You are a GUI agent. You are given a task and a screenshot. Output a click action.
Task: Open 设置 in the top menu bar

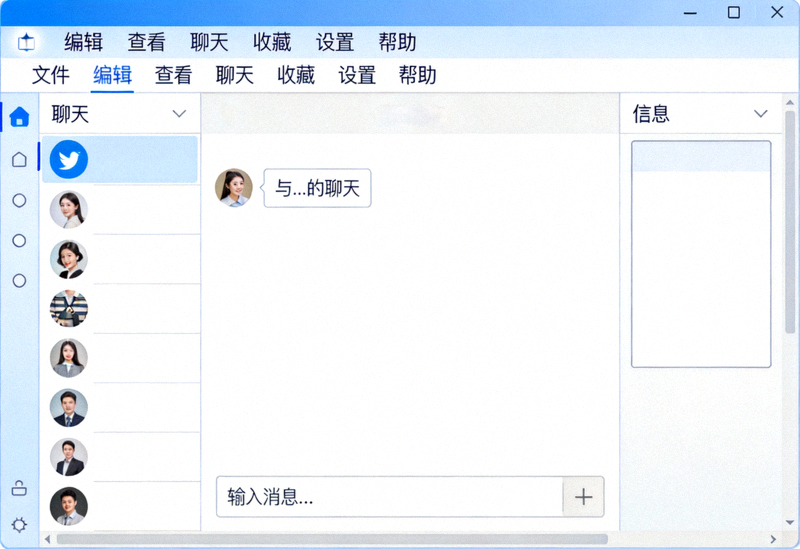coord(335,42)
